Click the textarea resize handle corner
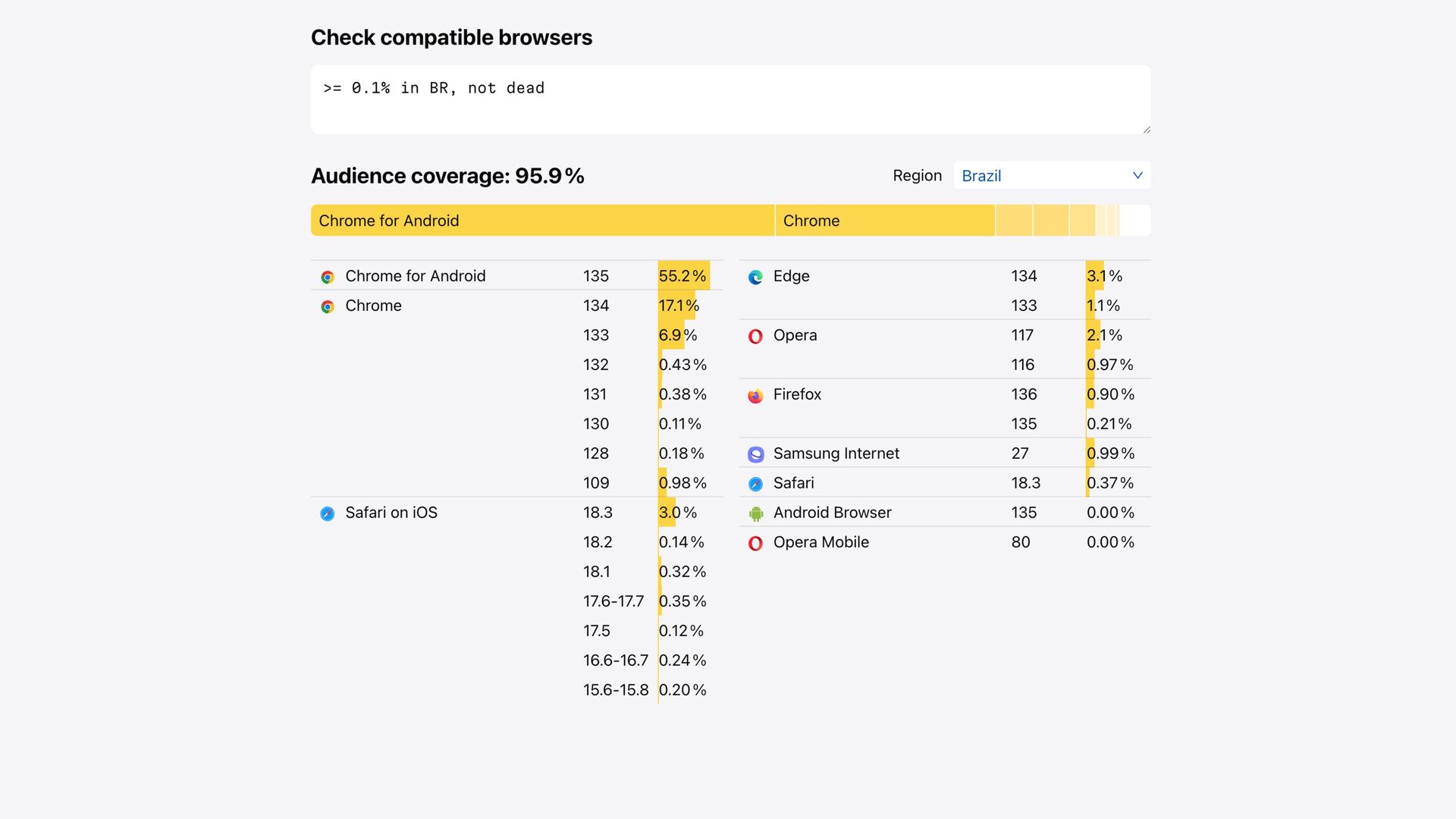 [x=1146, y=130]
